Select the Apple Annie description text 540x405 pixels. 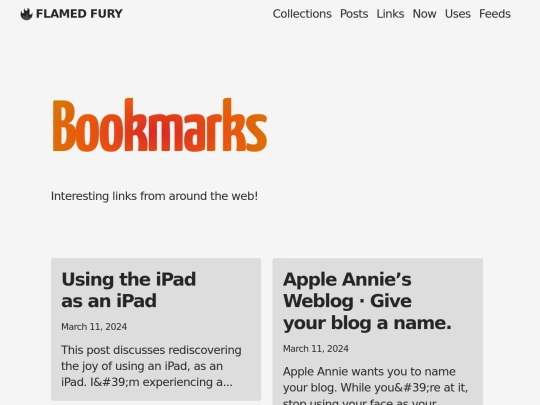pyautogui.click(x=375, y=385)
